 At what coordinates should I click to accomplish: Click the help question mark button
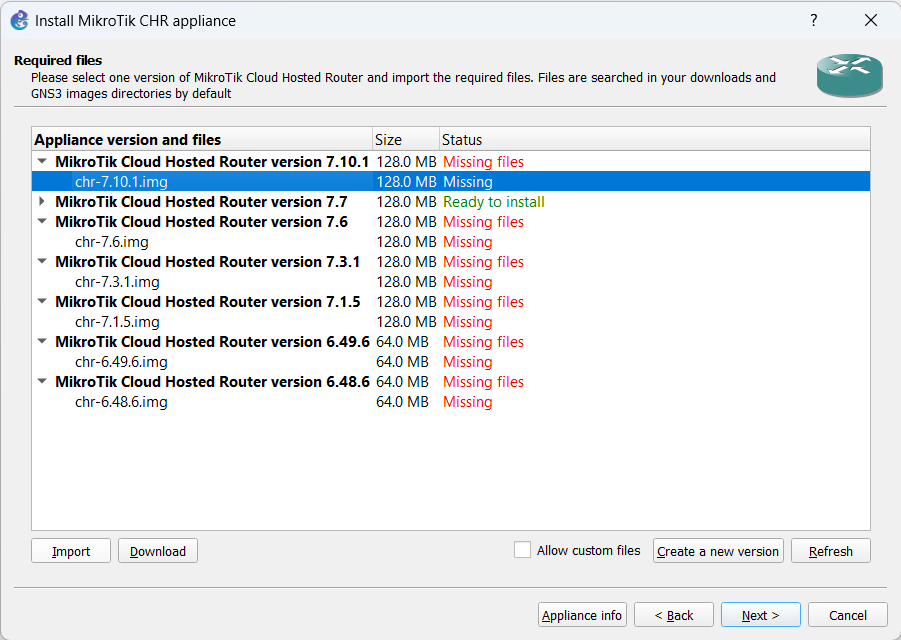(814, 21)
